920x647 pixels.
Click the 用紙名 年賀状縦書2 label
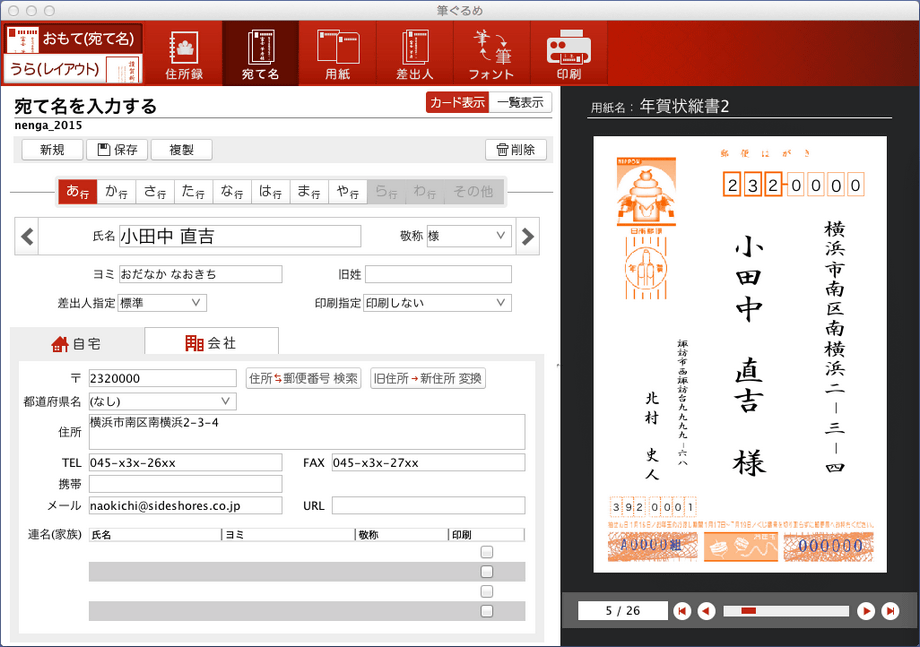pyautogui.click(x=660, y=106)
